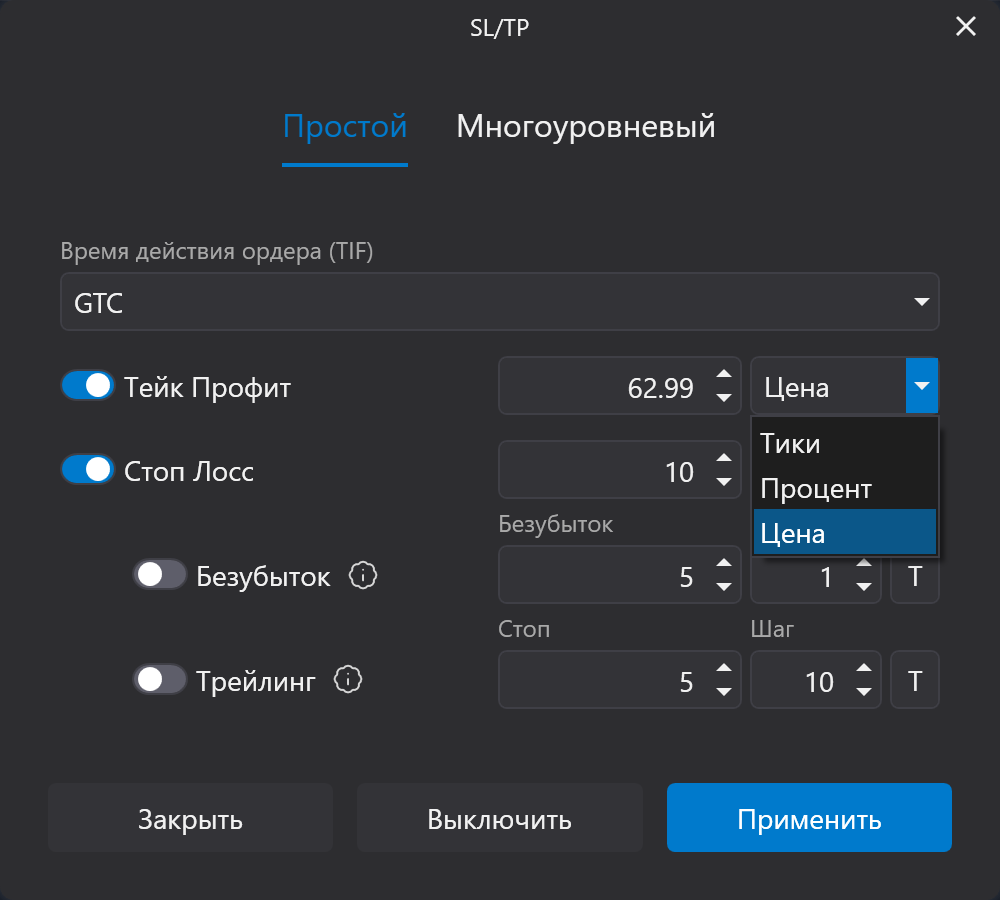Click the Выключить button
1000x900 pixels.
pos(500,819)
